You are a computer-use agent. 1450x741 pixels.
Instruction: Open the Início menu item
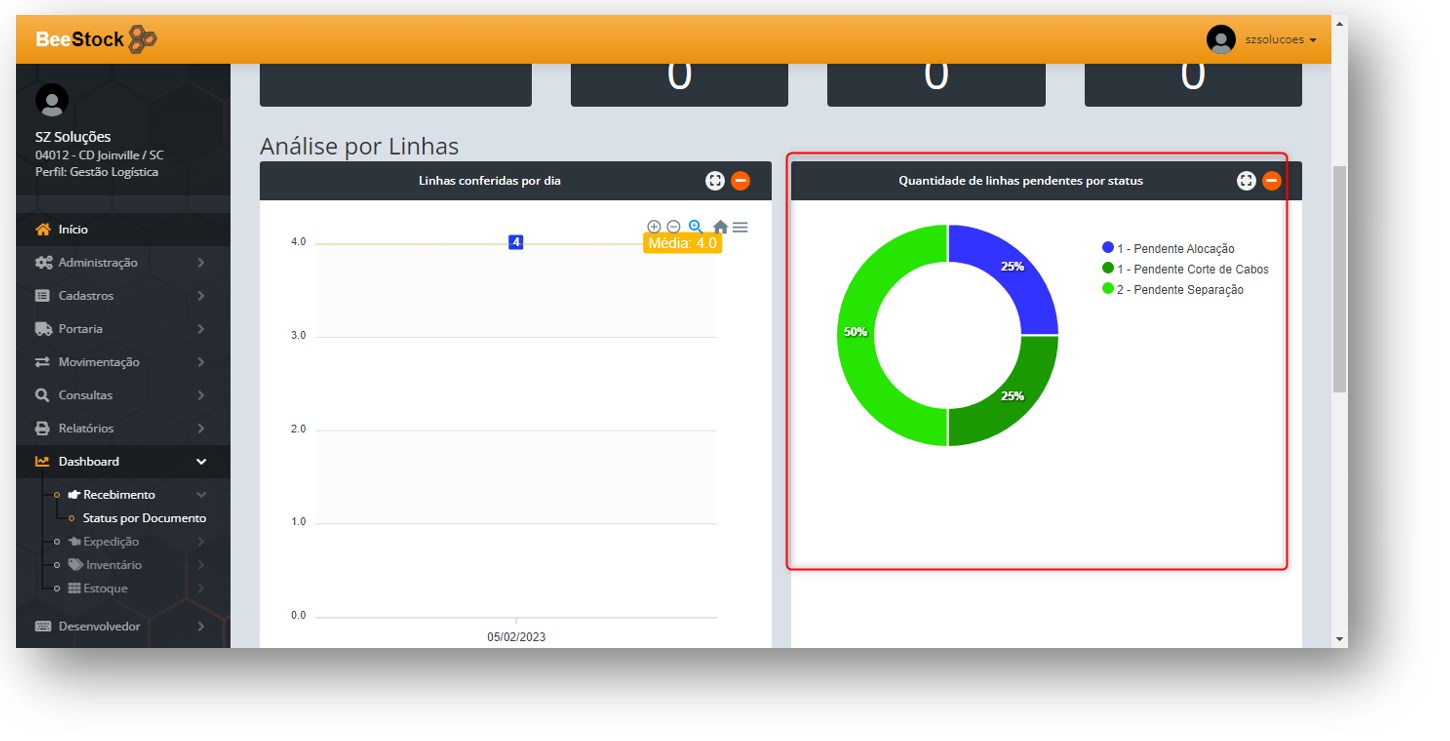click(x=73, y=230)
